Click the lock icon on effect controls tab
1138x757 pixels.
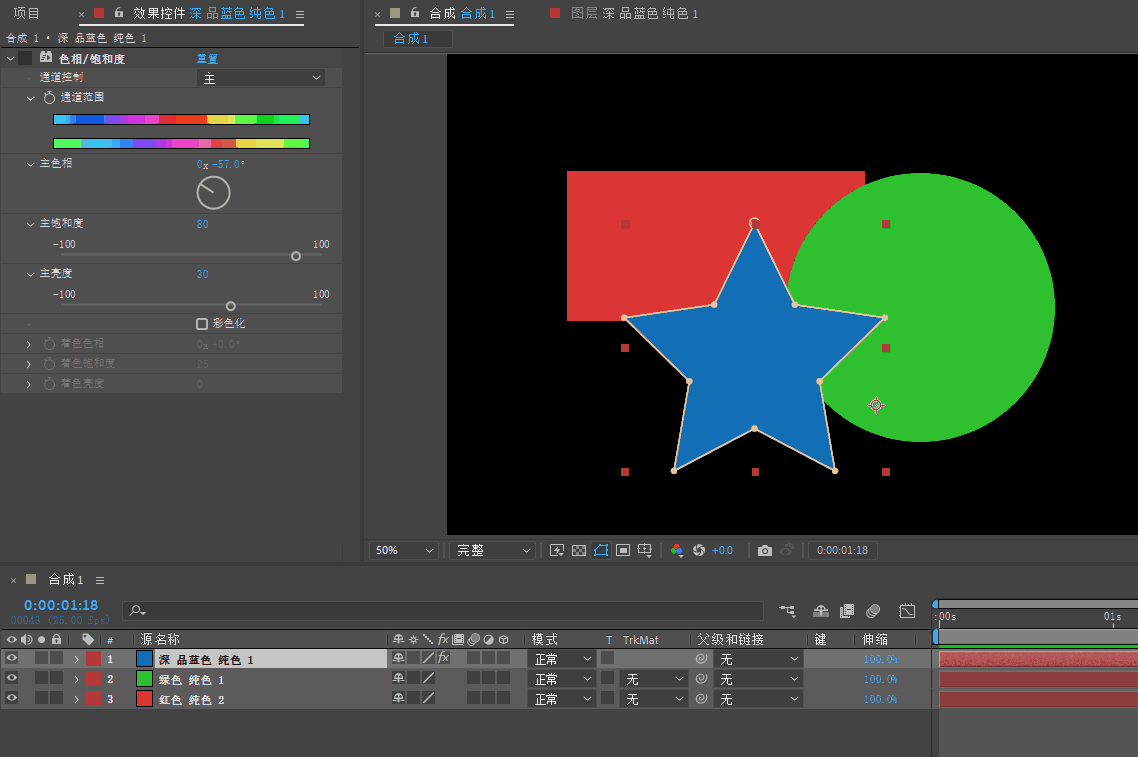(x=119, y=12)
